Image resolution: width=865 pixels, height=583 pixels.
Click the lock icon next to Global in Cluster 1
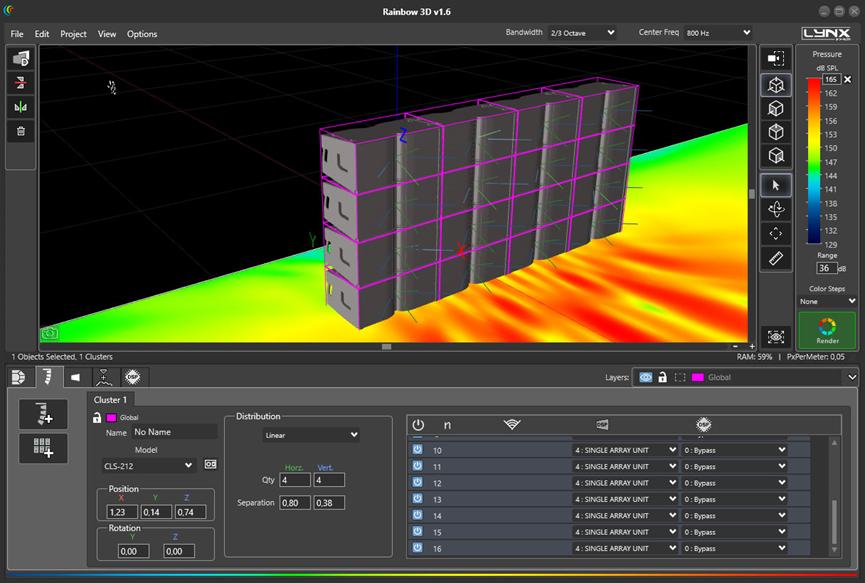[x=97, y=419]
